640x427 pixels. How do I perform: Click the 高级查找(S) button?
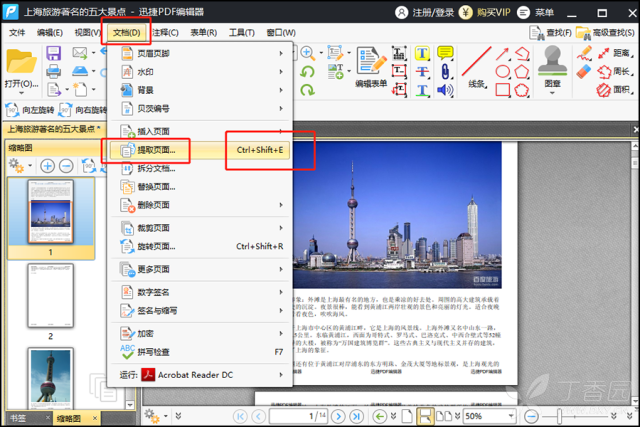604,33
